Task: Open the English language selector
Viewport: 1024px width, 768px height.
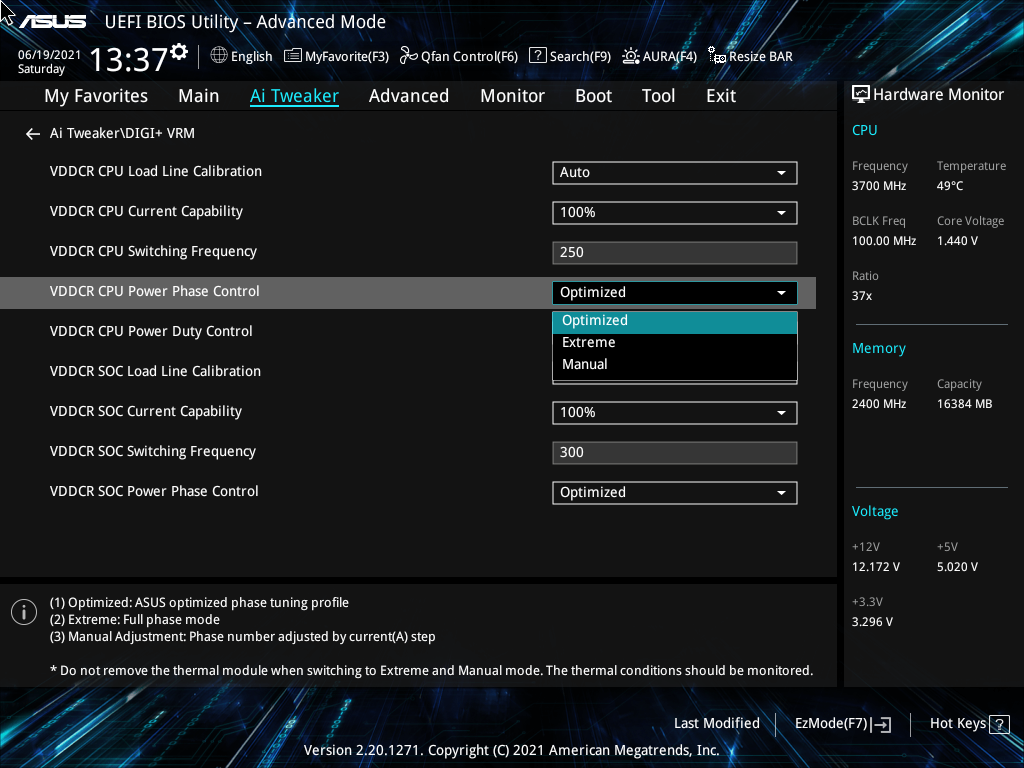Action: 241,56
